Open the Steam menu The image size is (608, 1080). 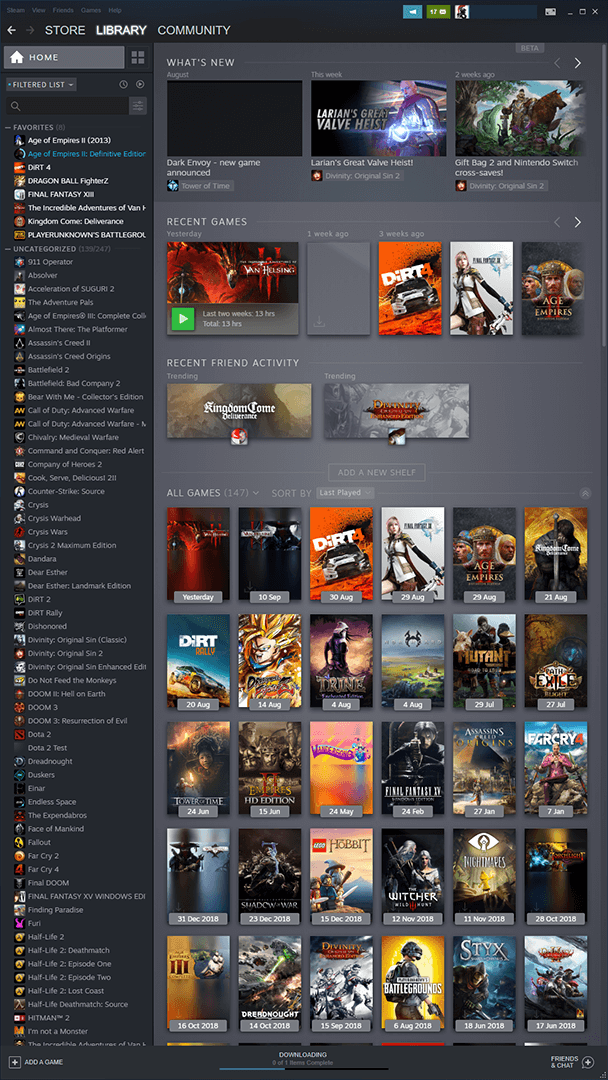16,10
